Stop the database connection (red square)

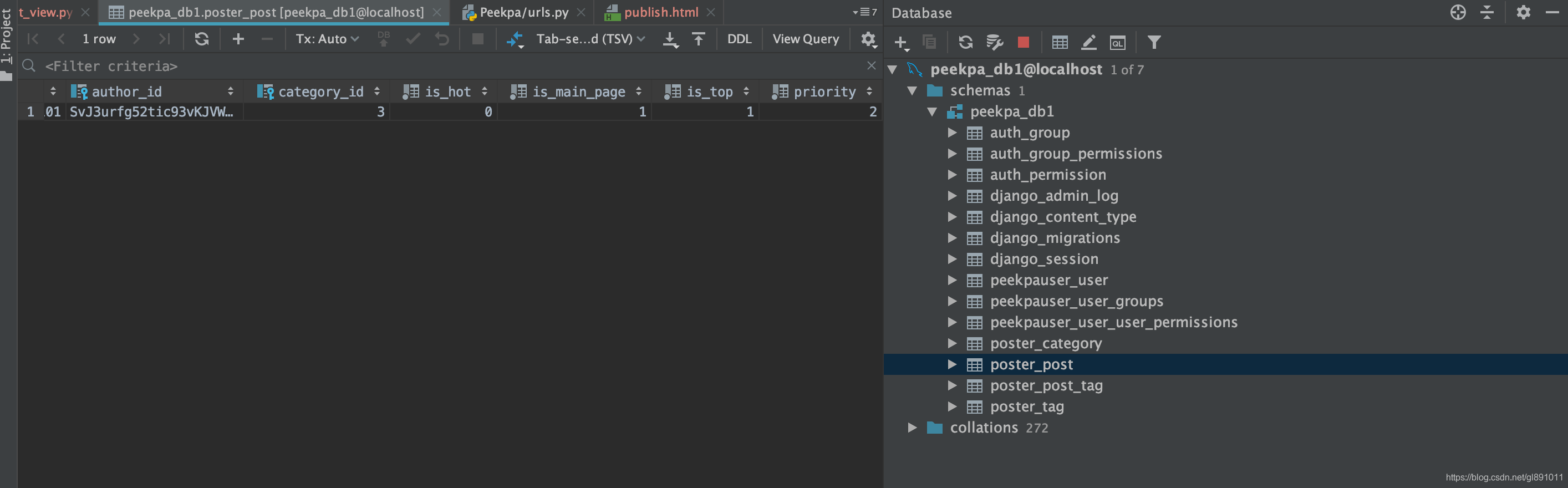tap(1023, 42)
